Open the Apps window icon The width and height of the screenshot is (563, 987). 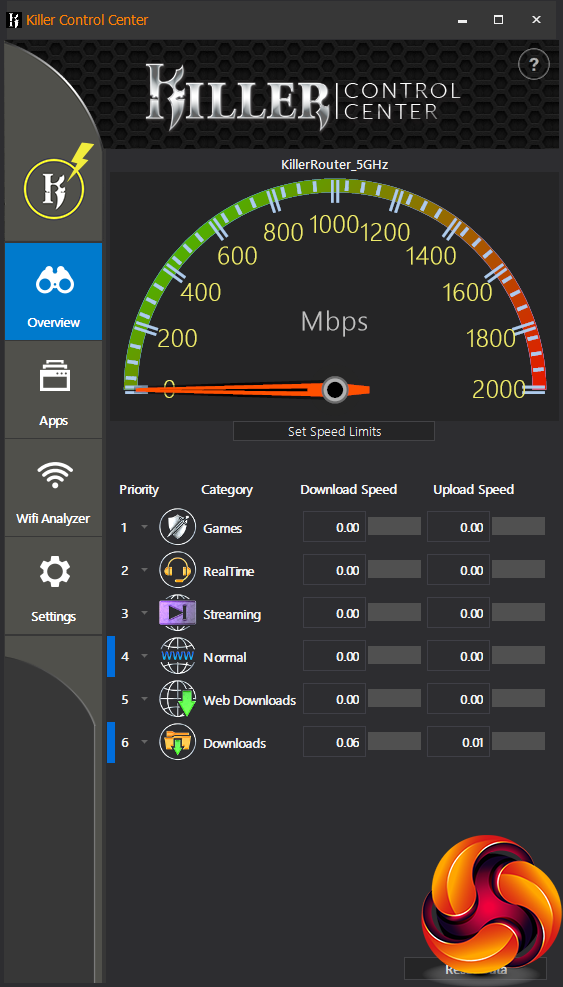coord(55,376)
